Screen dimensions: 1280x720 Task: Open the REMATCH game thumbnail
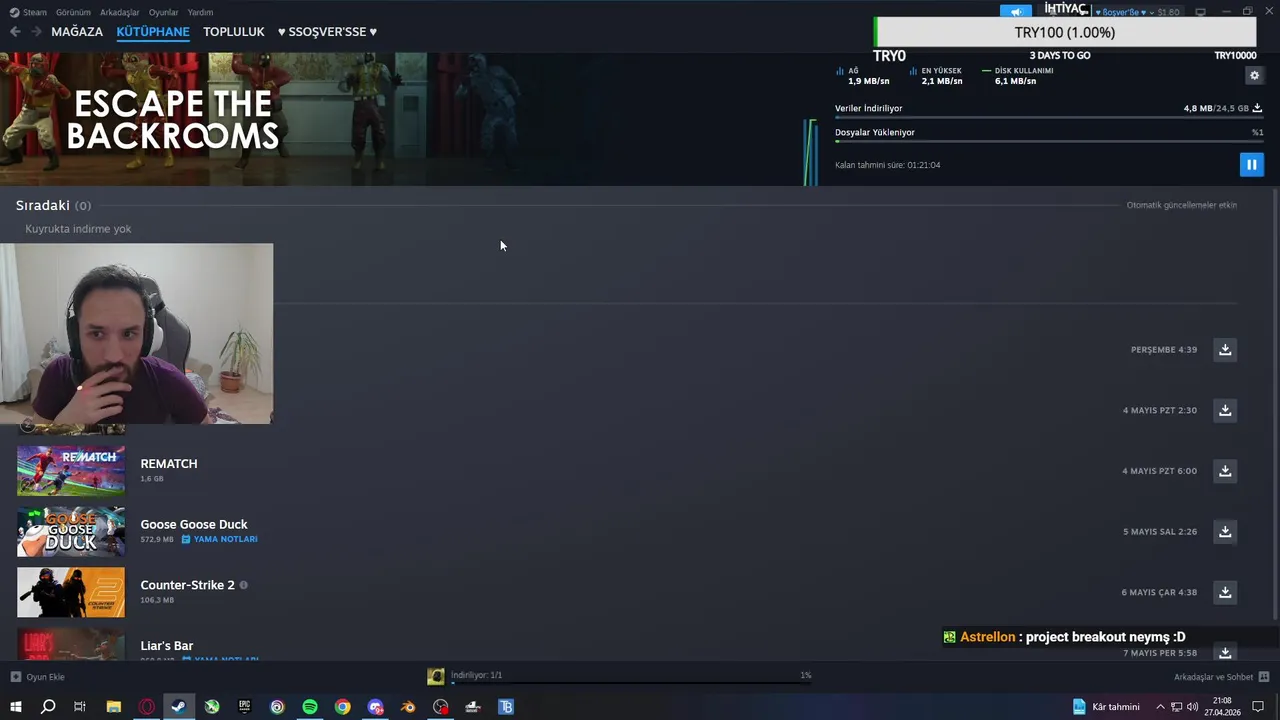(71, 471)
